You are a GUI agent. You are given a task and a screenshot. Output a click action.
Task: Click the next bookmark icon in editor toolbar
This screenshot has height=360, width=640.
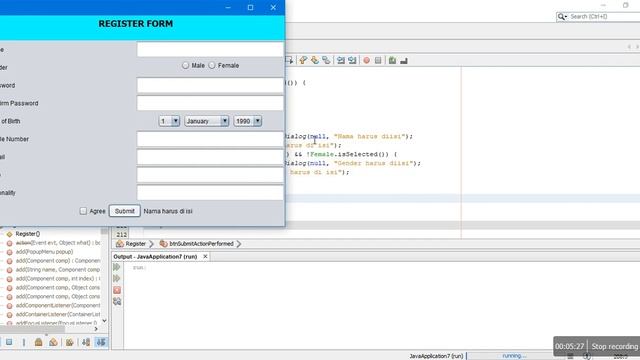315,60
